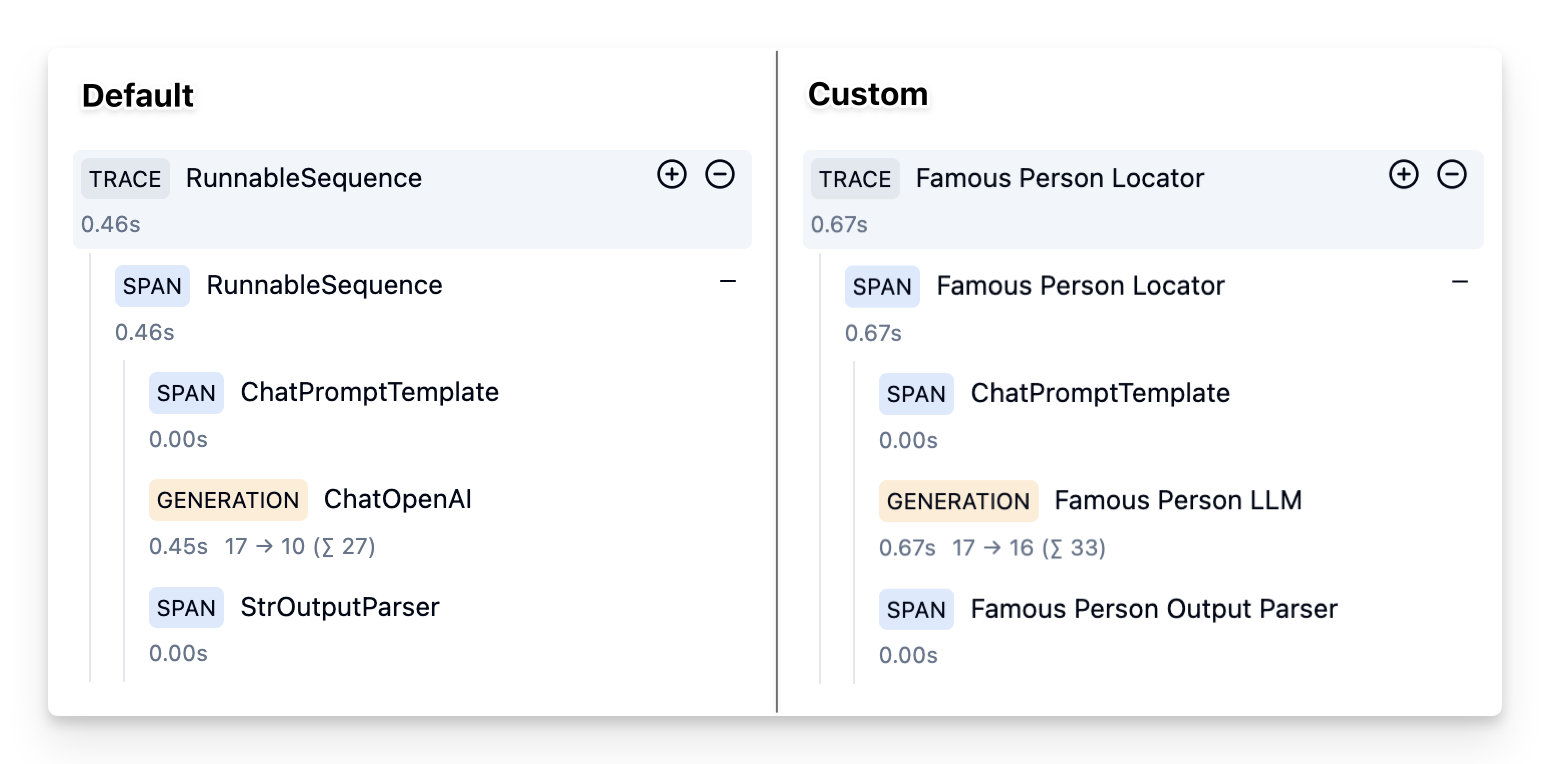Select the ChatOpenAI generation
1550x764 pixels.
click(x=398, y=499)
